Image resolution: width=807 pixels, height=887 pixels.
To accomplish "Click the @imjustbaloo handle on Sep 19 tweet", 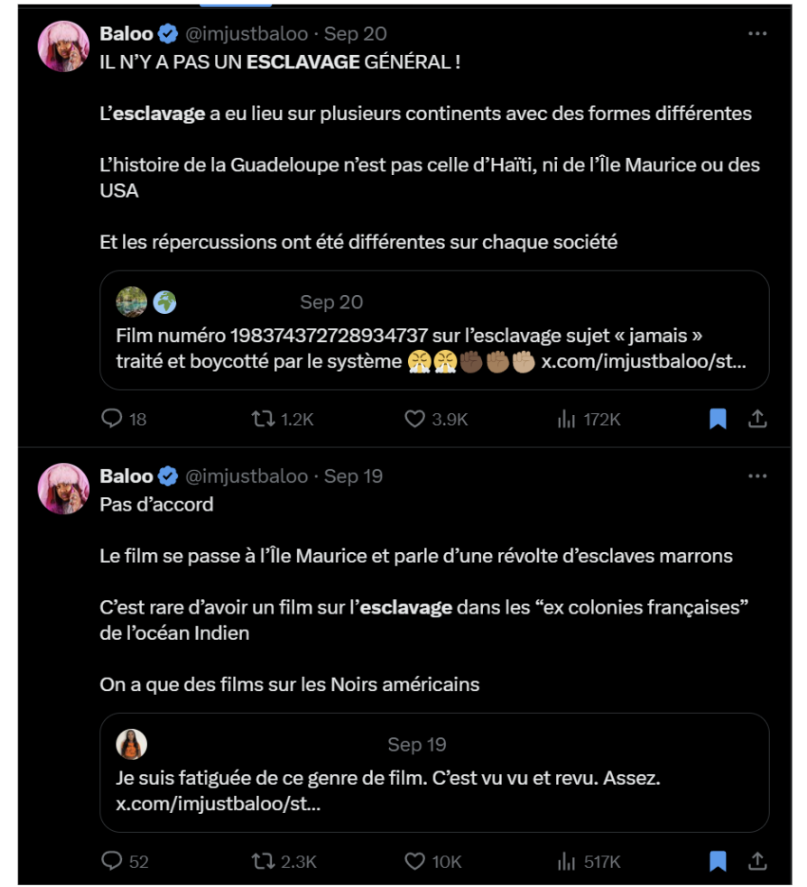I will coord(247,476).
